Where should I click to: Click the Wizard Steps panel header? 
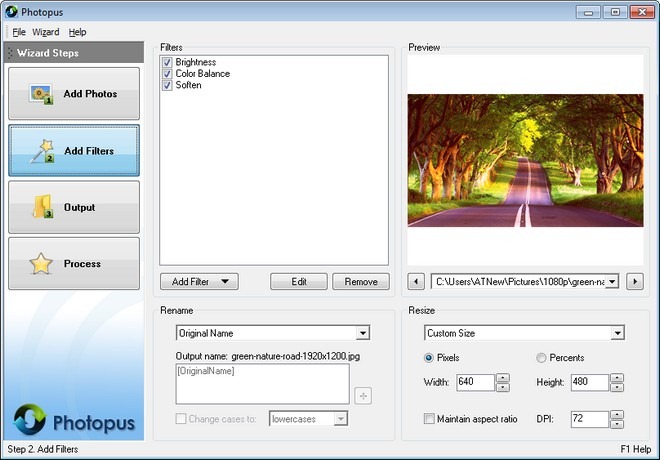point(74,53)
